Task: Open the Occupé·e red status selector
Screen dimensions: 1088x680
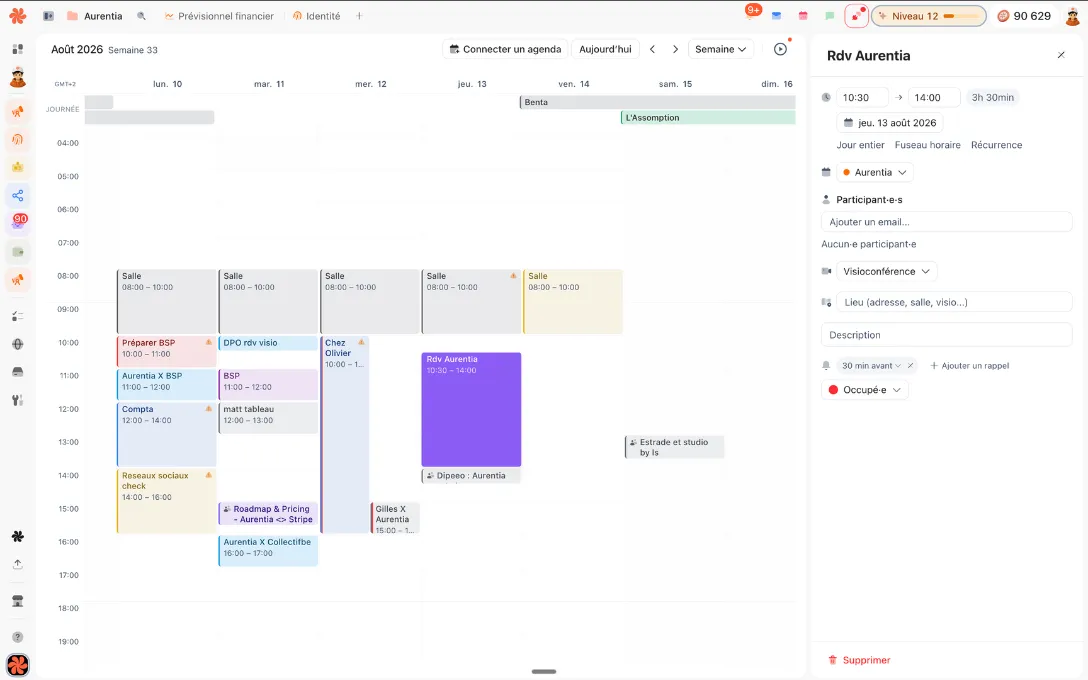Action: click(x=865, y=390)
